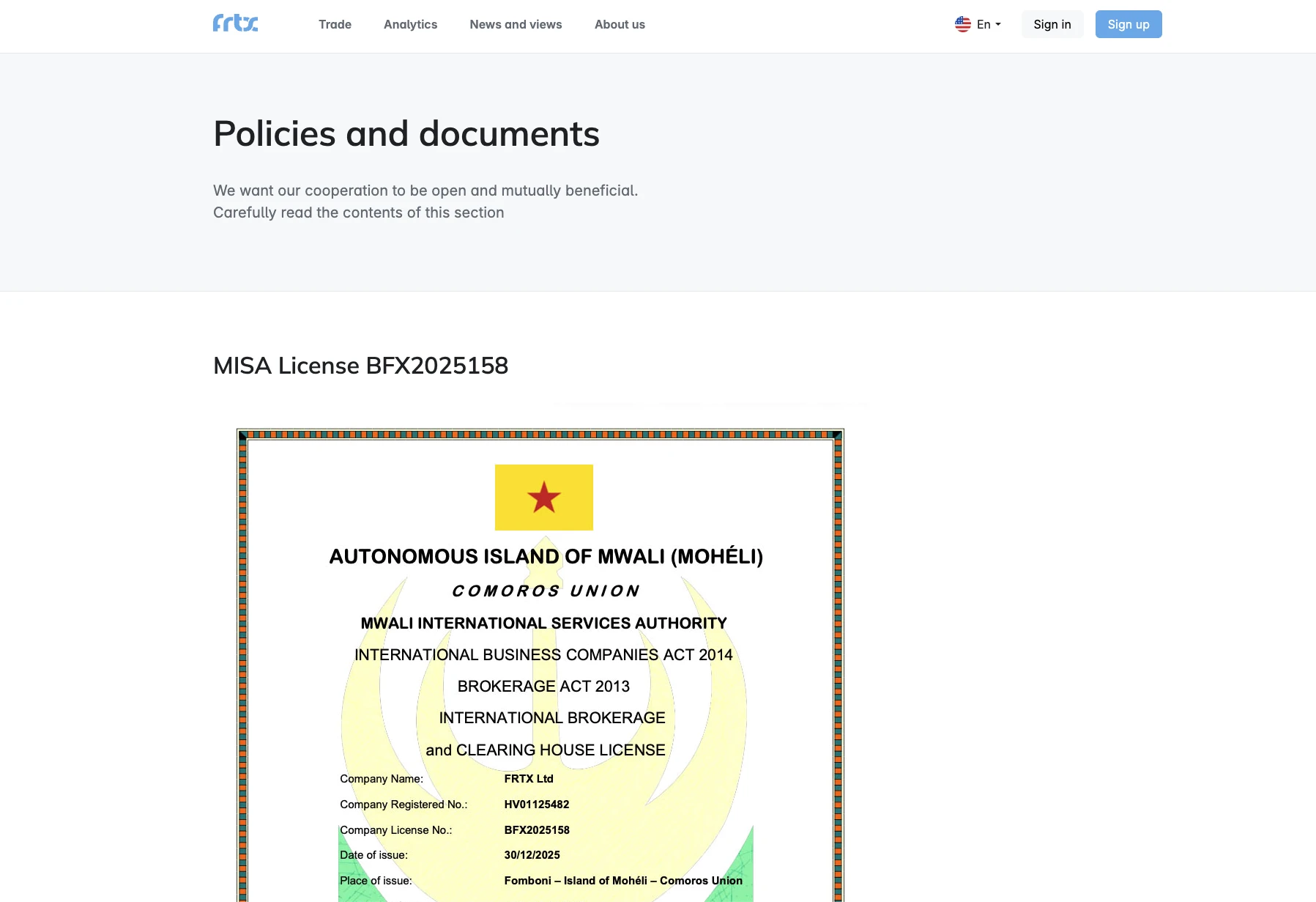1316x902 pixels.
Task: Expand the En language dropdown arrow
Action: [x=997, y=24]
